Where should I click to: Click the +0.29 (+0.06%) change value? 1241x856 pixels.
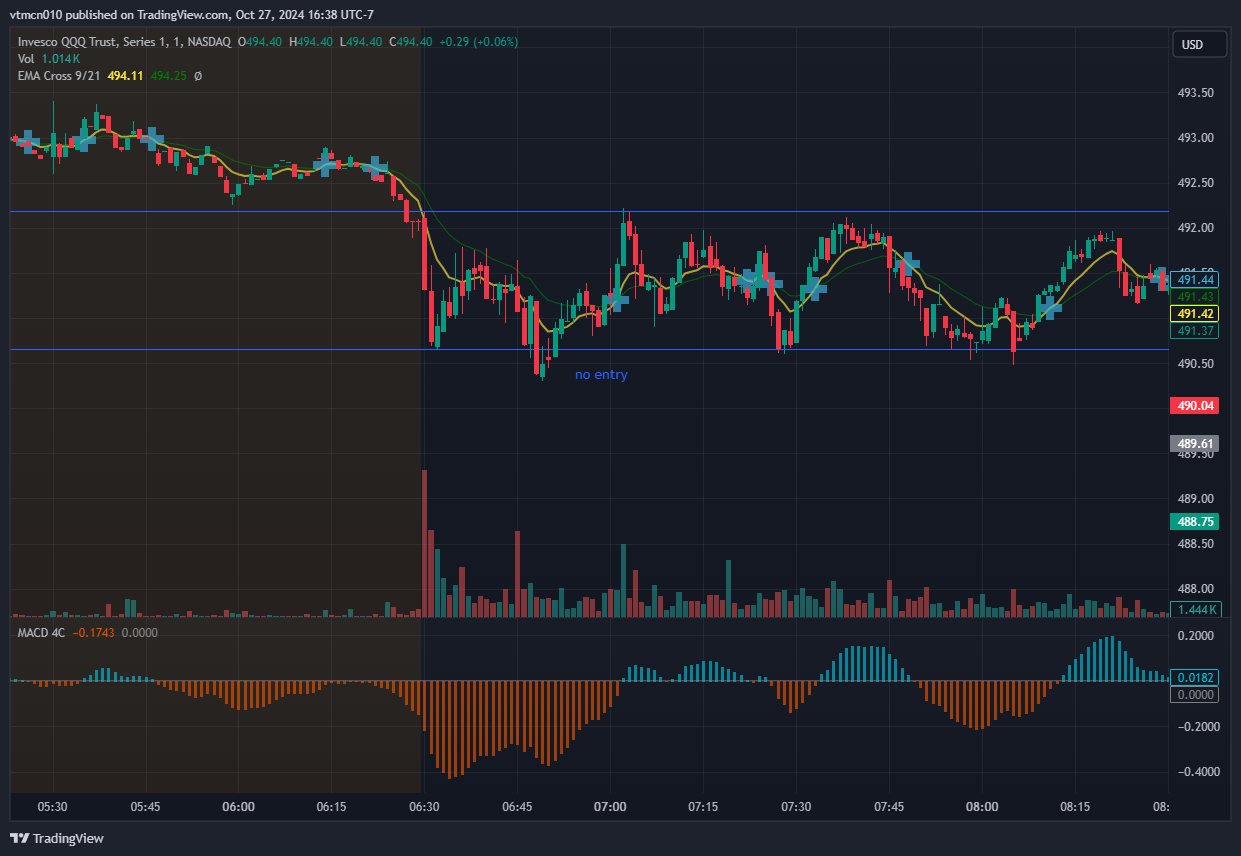pyautogui.click(x=470, y=42)
